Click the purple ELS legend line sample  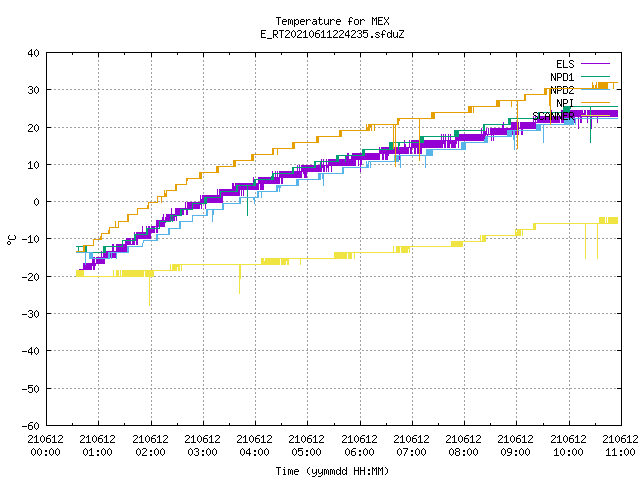595,64
